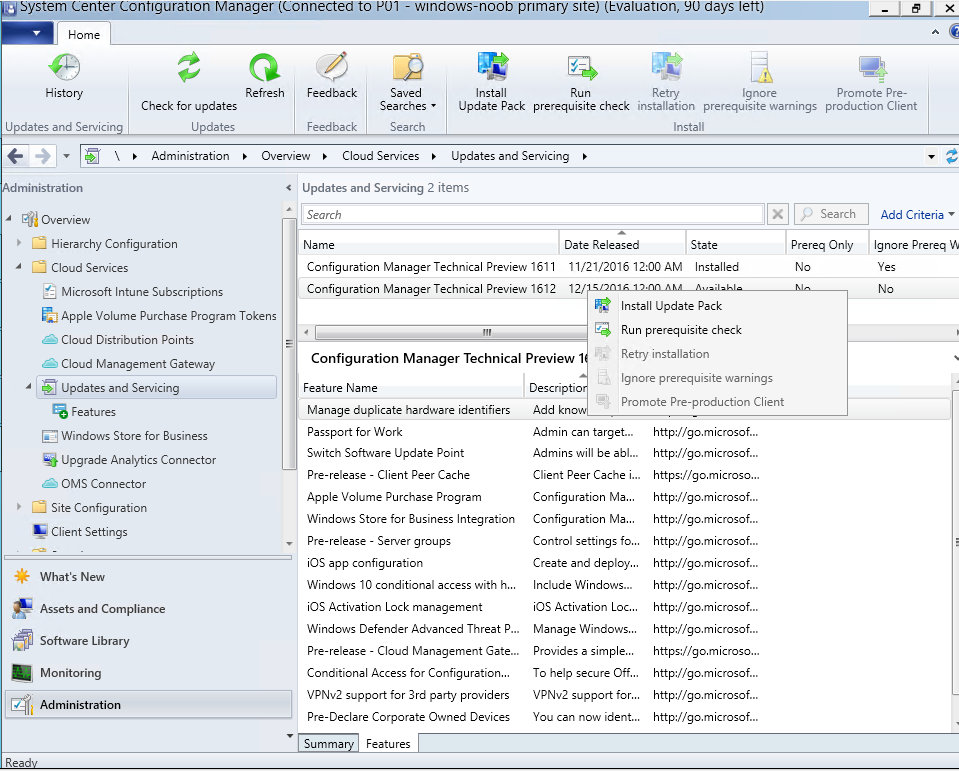Open the address bar dropdown arrow
959x771 pixels.
pyautogui.click(x=931, y=157)
